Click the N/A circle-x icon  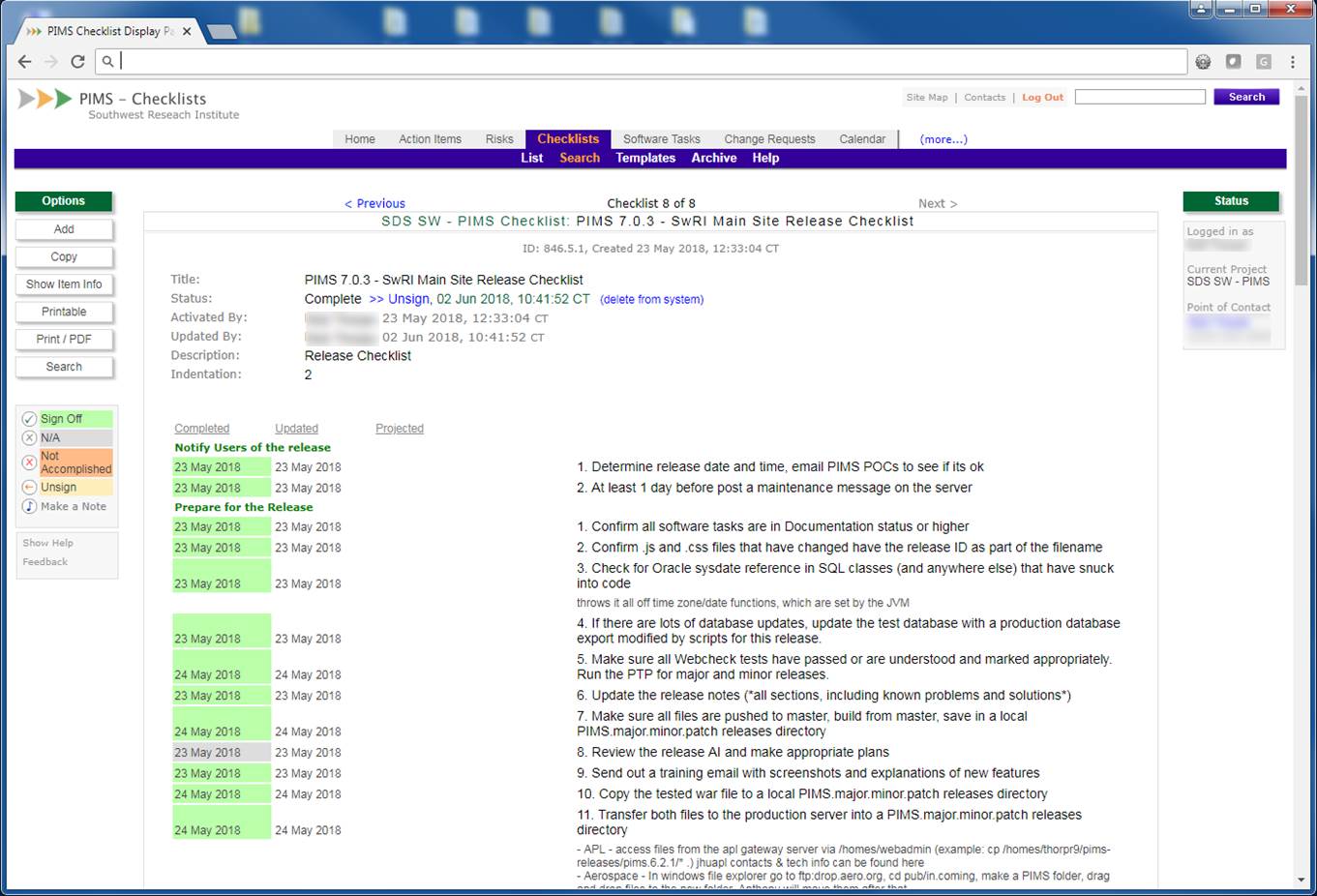[x=29, y=438]
